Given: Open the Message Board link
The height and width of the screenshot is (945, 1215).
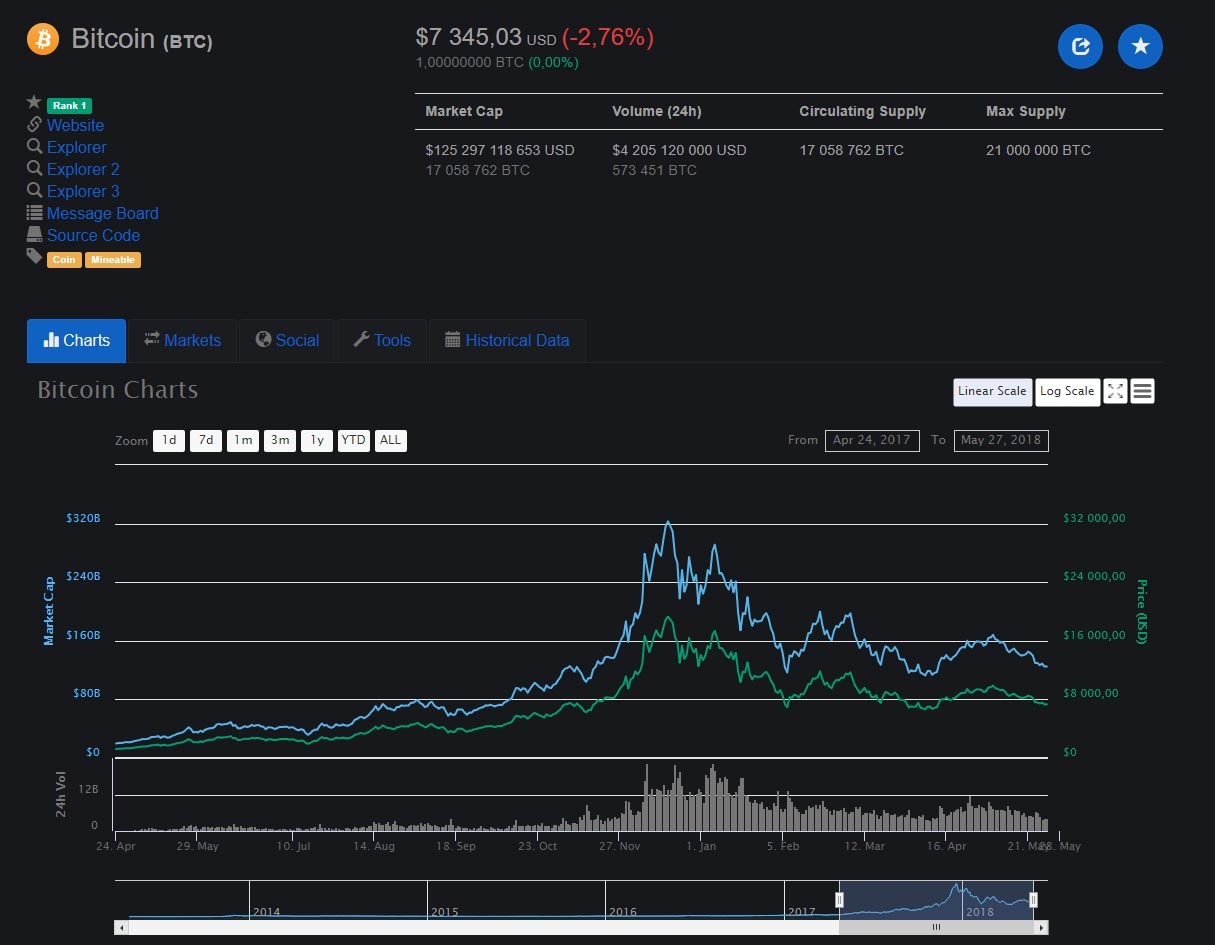Looking at the screenshot, I should coord(102,213).
